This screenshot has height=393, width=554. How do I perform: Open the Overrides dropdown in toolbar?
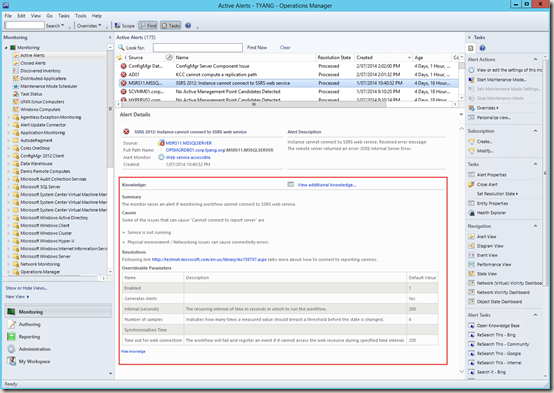pyautogui.click(x=89, y=26)
